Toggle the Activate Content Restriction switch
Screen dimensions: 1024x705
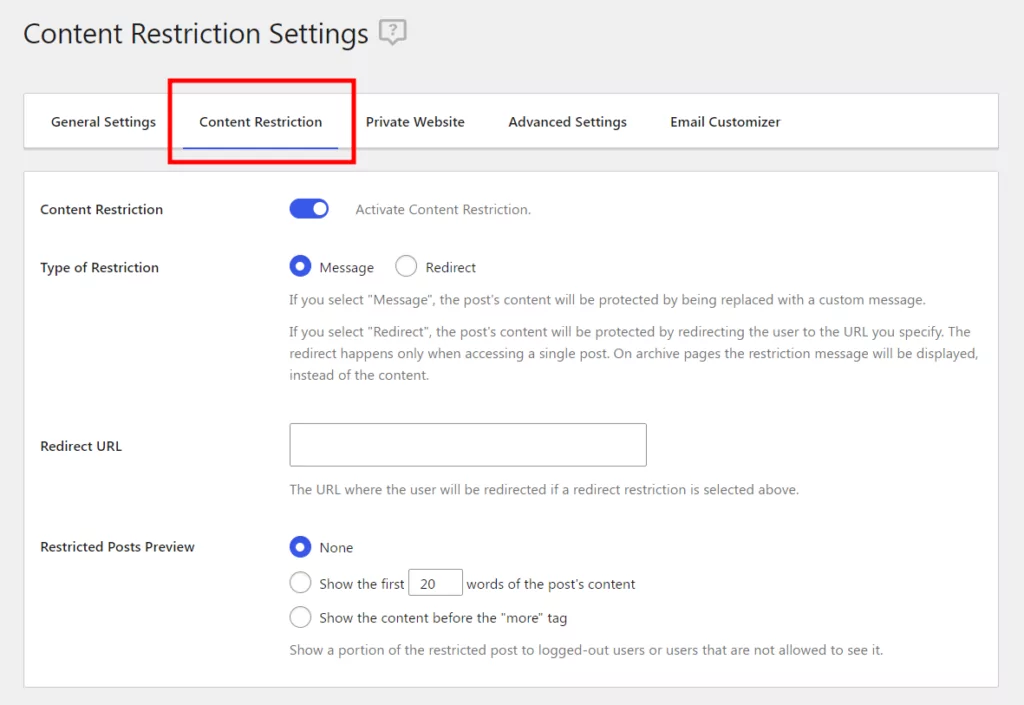click(309, 209)
